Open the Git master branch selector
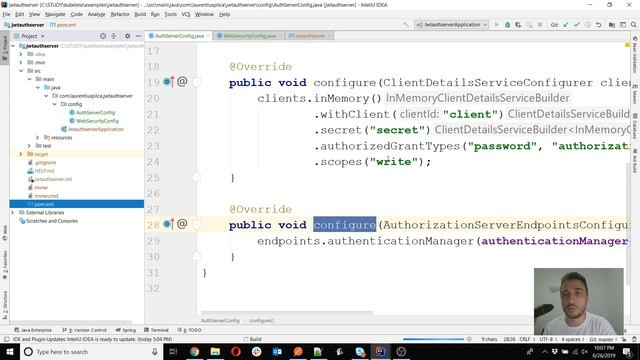The image size is (640, 360). click(603, 339)
